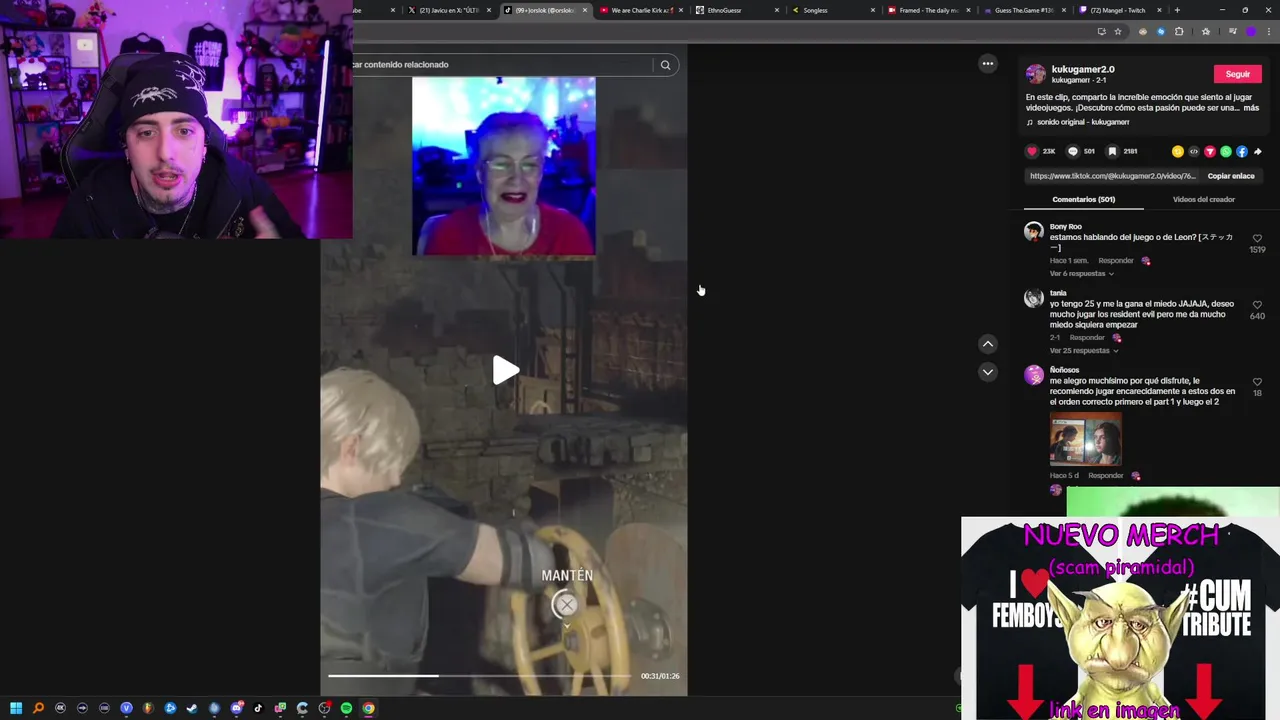Click the red send-to-friends icon

(x=1209, y=152)
